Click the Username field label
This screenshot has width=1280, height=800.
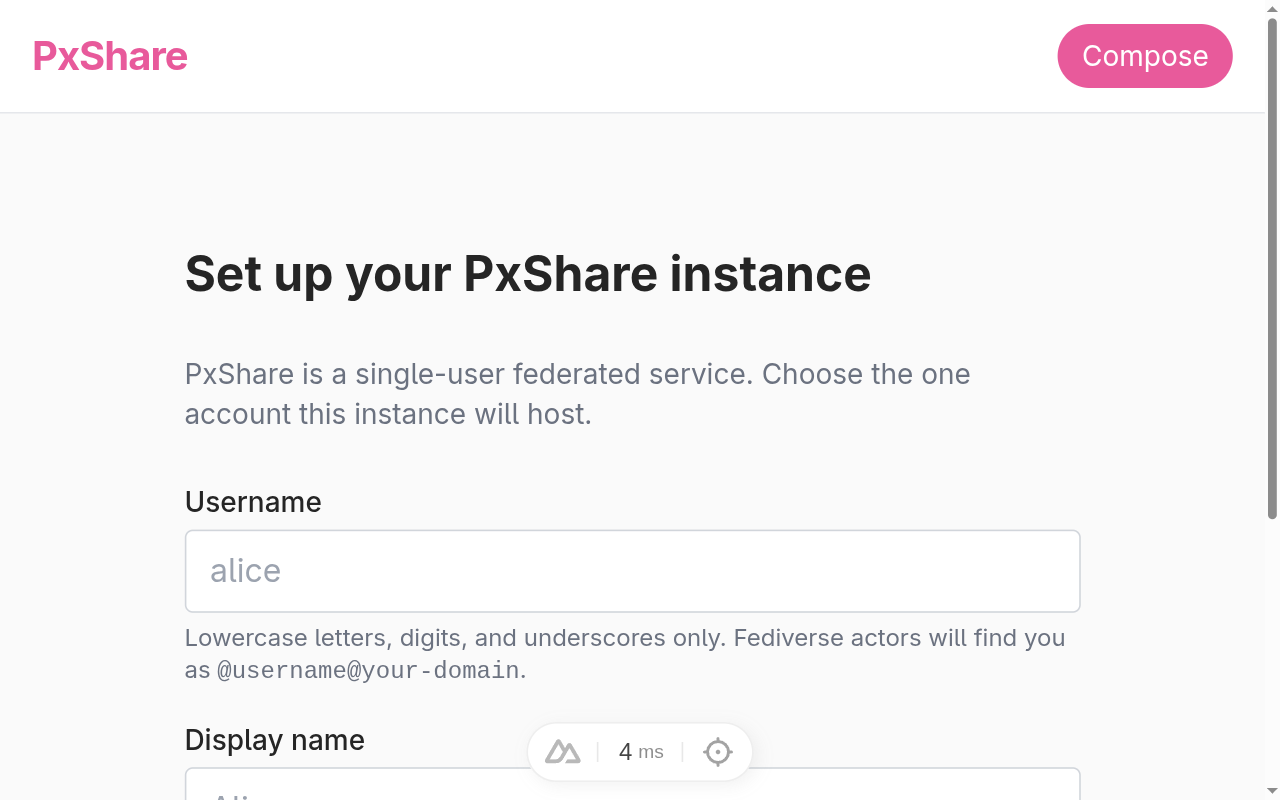tap(253, 501)
